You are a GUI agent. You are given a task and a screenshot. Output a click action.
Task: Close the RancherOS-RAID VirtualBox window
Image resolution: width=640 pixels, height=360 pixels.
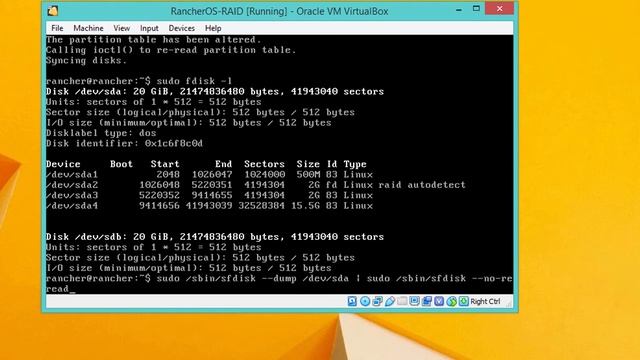[500, 9]
